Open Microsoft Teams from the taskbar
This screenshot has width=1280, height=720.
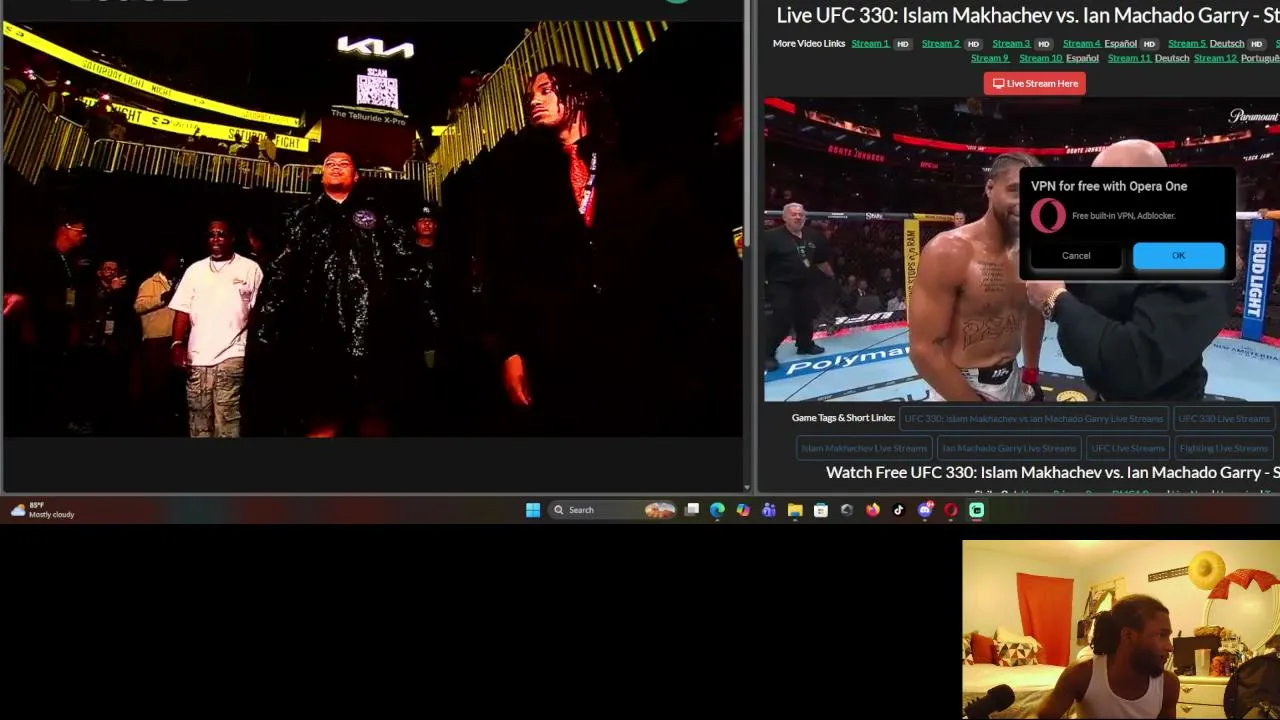click(769, 510)
